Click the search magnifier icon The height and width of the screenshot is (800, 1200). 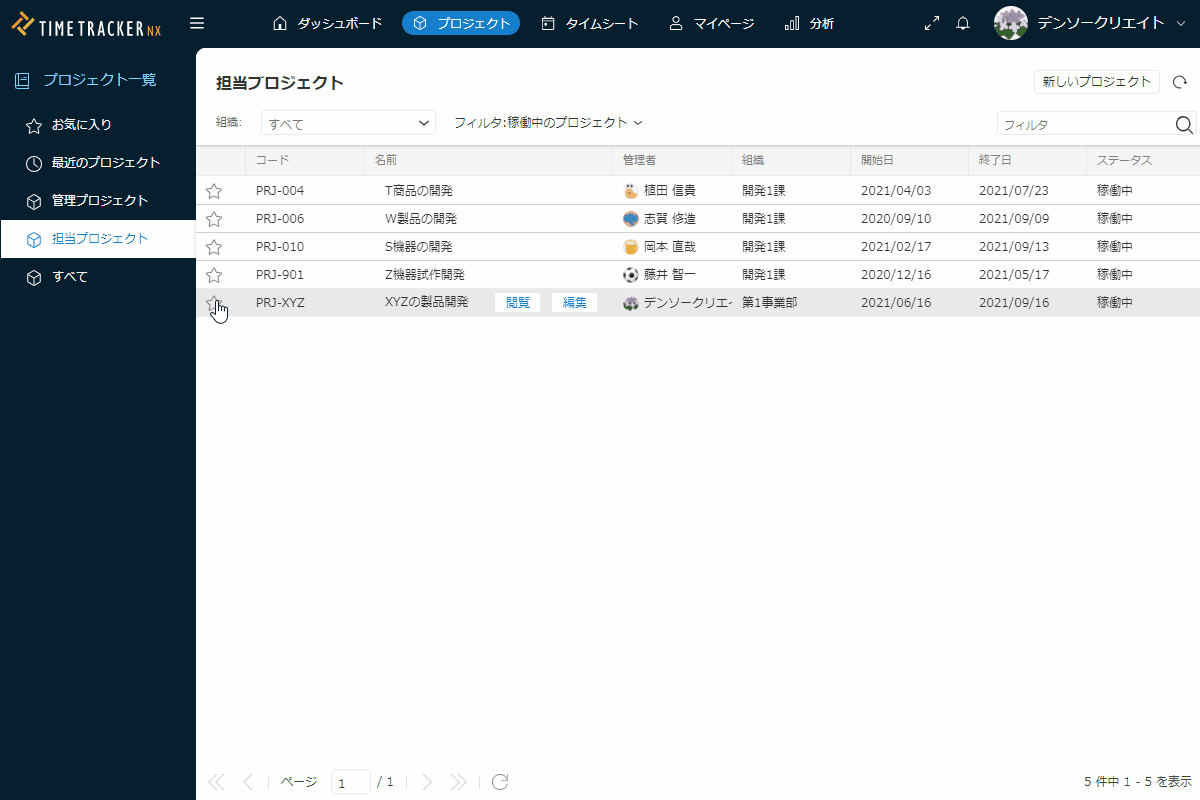pyautogui.click(x=1184, y=124)
